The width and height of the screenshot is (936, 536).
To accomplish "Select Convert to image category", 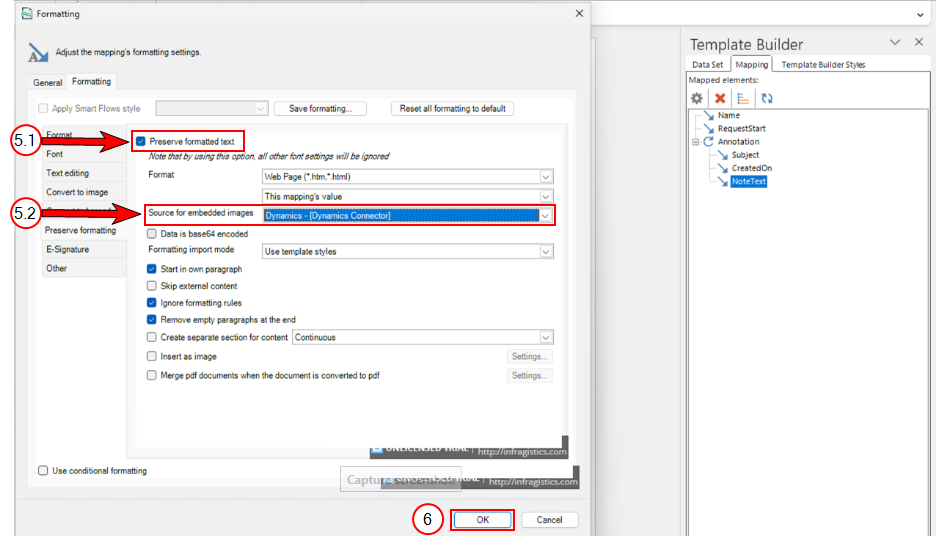I will (84, 192).
